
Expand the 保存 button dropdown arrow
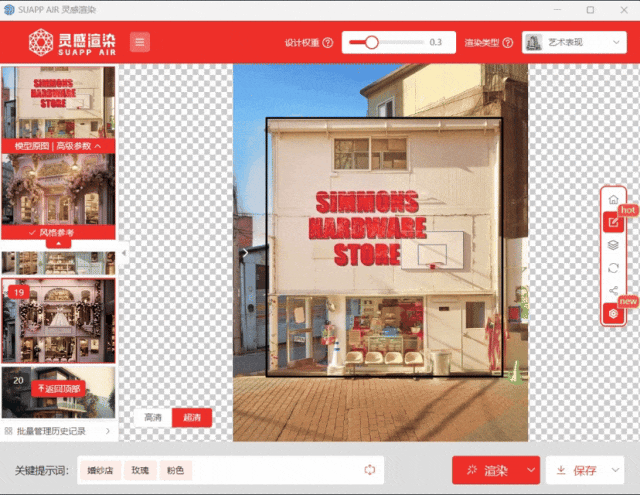point(611,470)
